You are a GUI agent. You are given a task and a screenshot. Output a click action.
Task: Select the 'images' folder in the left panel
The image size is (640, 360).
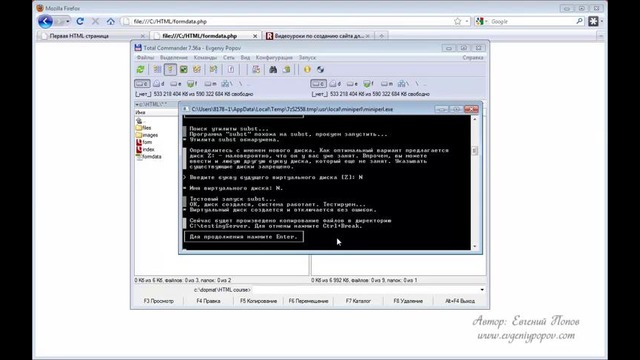147,135
